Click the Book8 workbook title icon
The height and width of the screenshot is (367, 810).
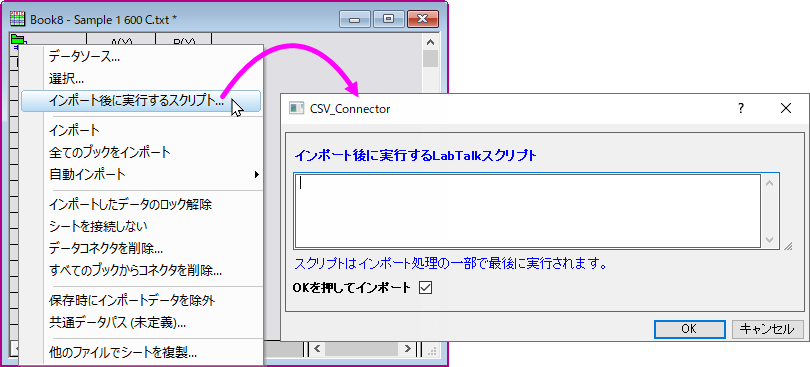coord(18,20)
